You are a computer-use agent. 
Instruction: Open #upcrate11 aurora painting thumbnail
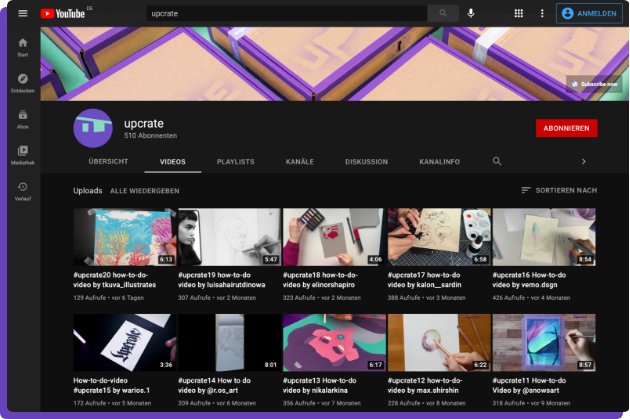point(544,342)
